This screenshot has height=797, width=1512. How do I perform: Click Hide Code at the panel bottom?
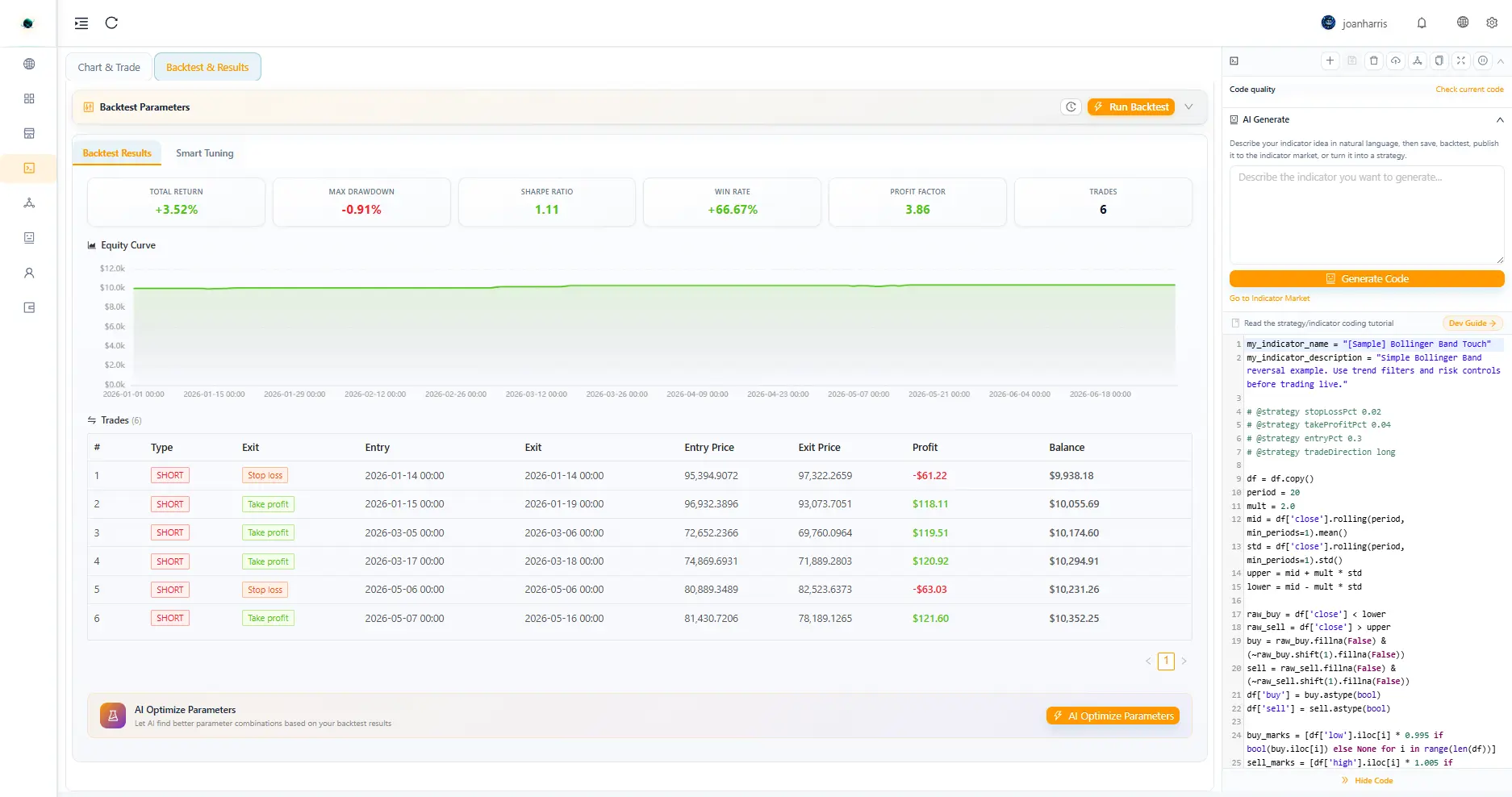[x=1367, y=780]
